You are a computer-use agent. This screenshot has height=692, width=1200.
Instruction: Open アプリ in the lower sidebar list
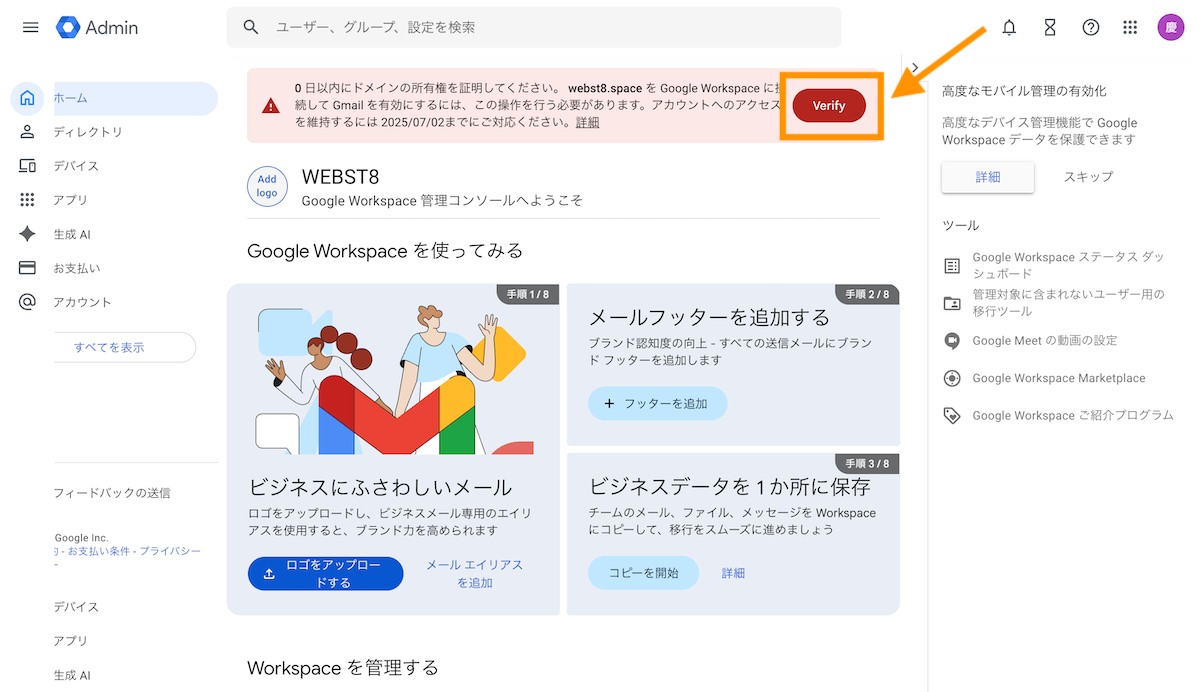70,641
